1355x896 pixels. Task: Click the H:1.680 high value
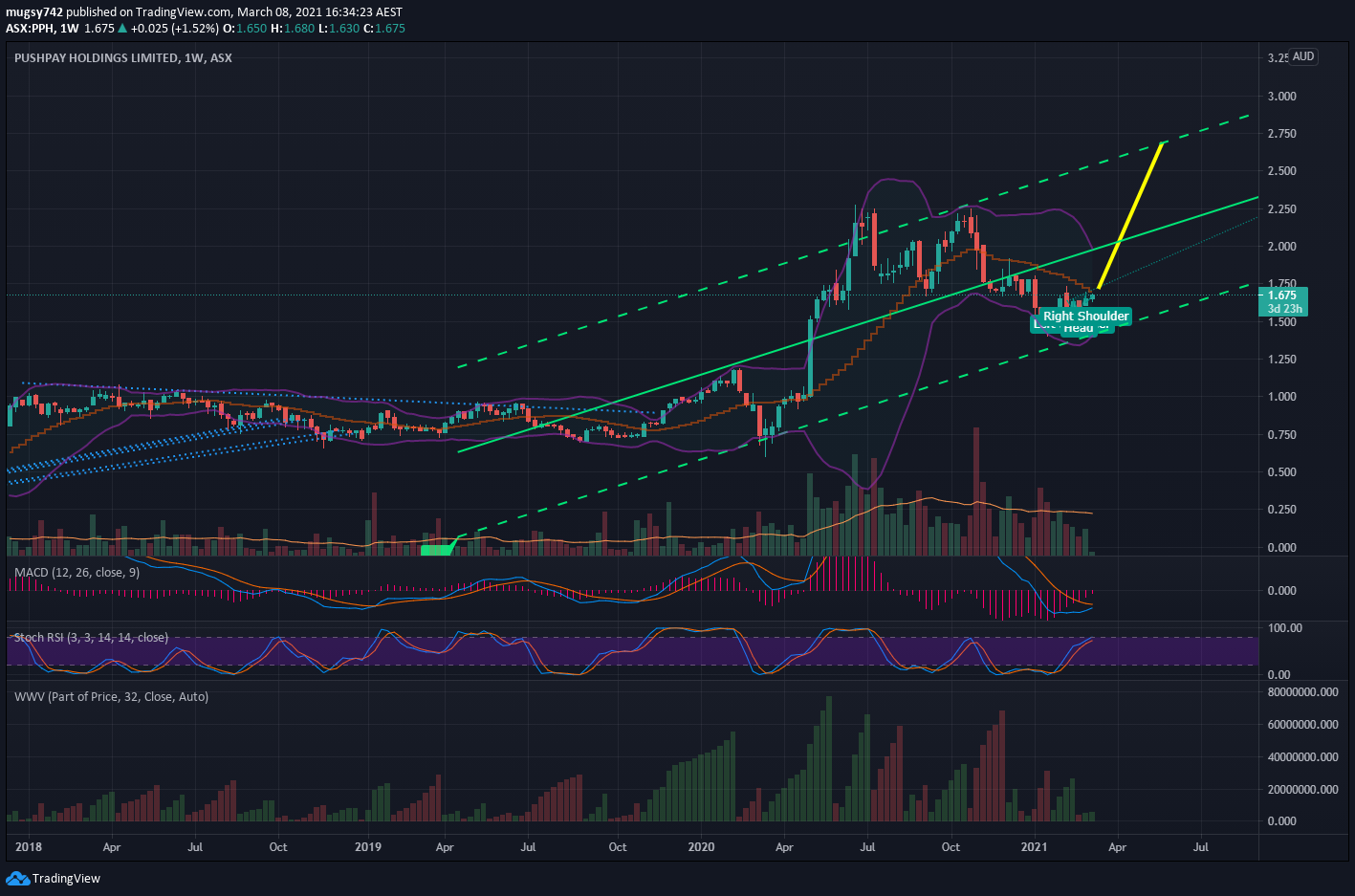click(x=293, y=29)
